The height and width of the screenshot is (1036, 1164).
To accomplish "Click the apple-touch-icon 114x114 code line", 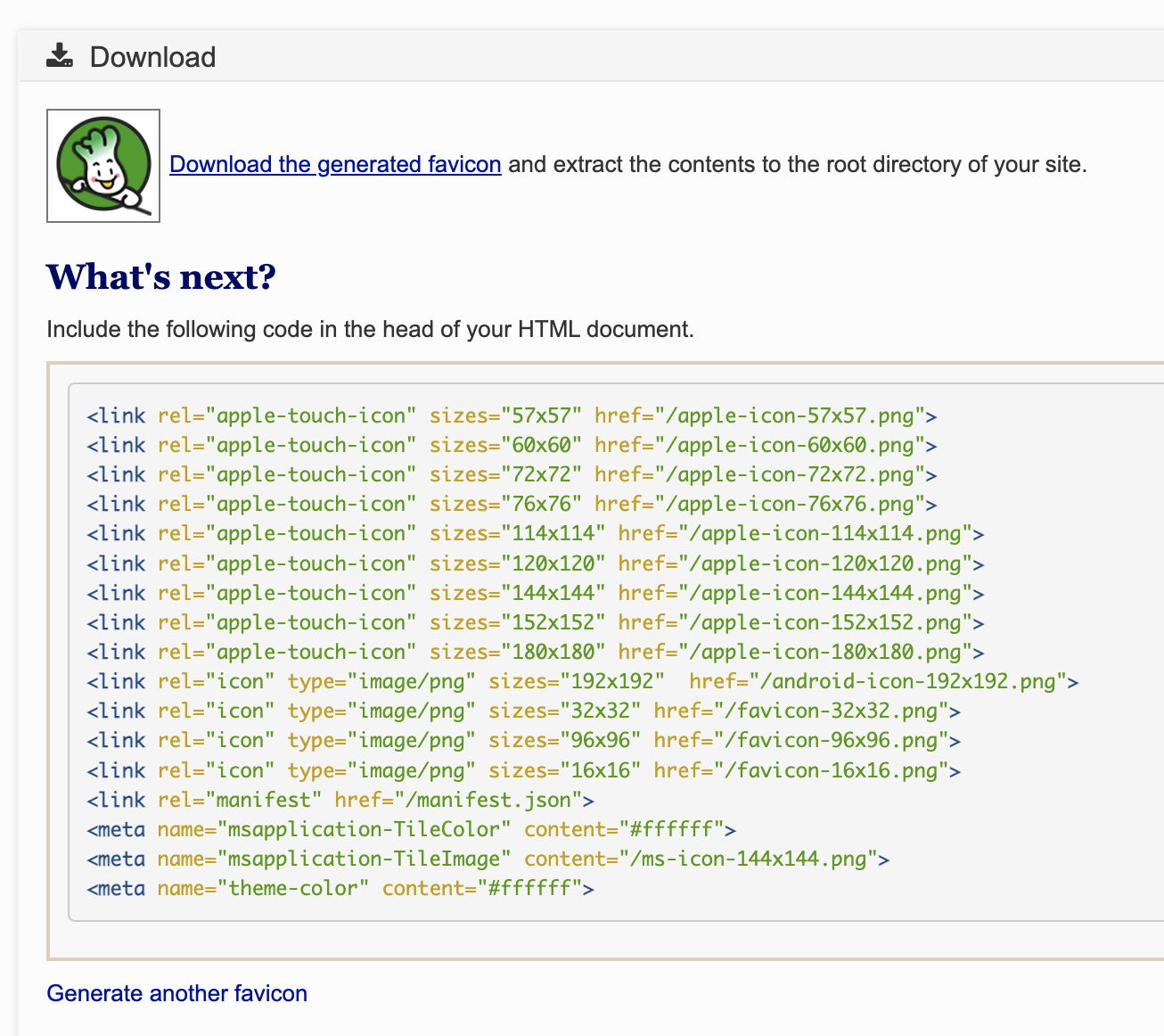I will 535,533.
